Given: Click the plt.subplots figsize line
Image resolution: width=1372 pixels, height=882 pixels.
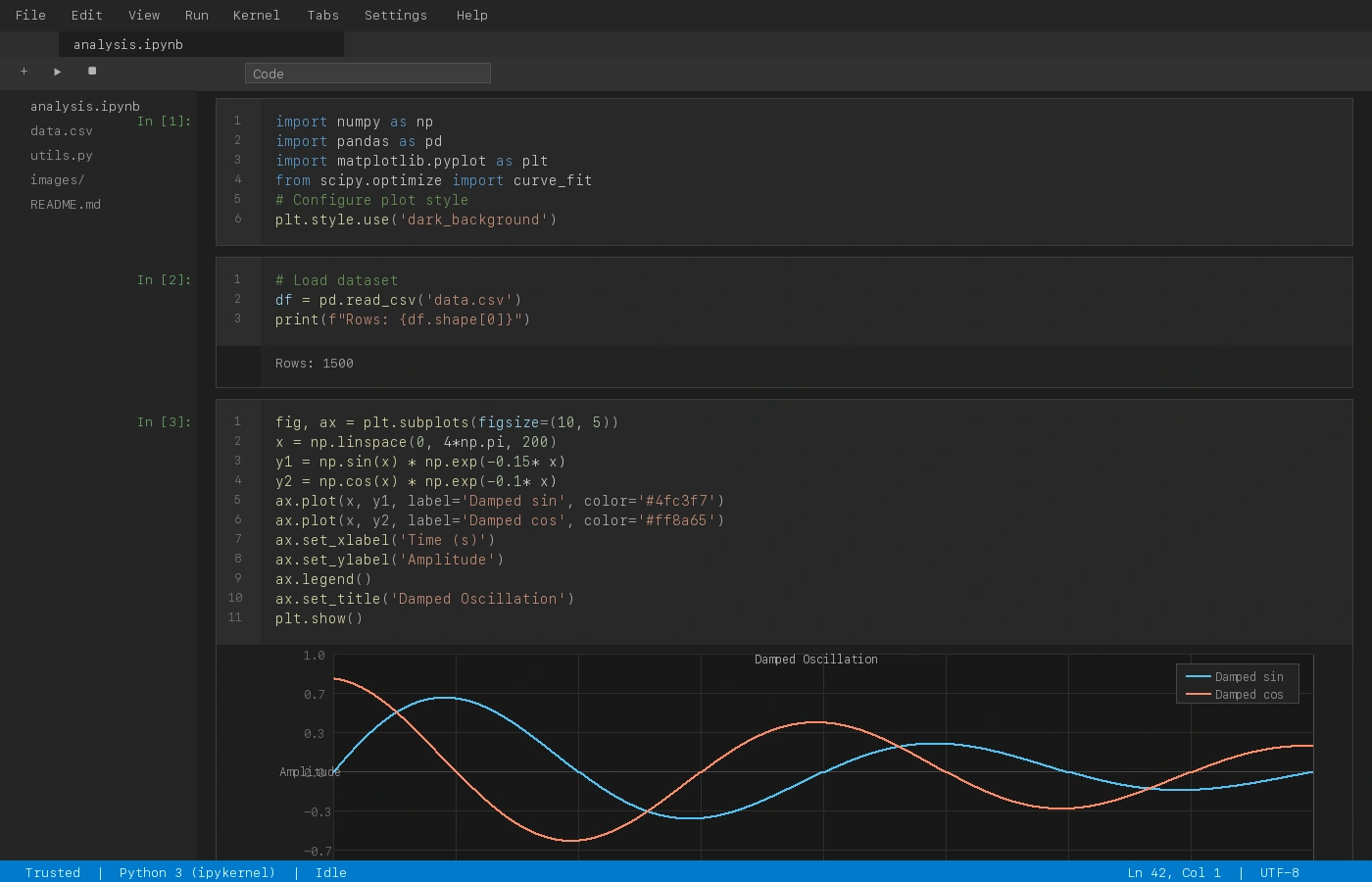Looking at the screenshot, I should 447,422.
